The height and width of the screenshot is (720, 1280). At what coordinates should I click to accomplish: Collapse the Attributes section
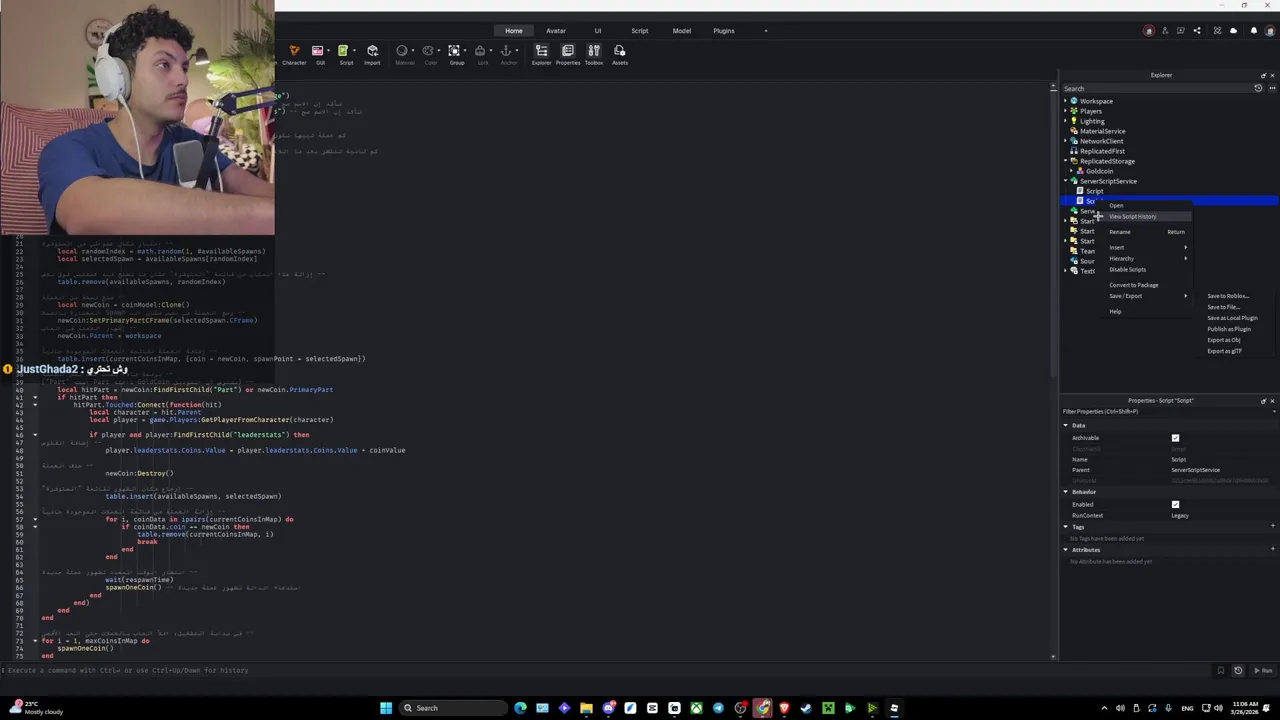1066,550
